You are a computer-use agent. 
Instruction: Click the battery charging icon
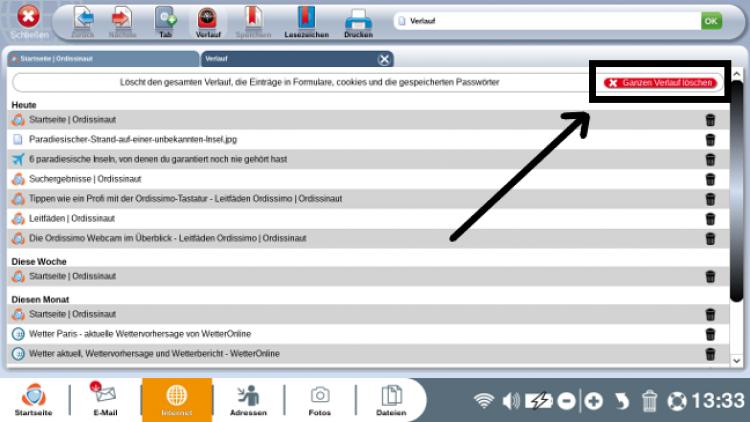(539, 401)
